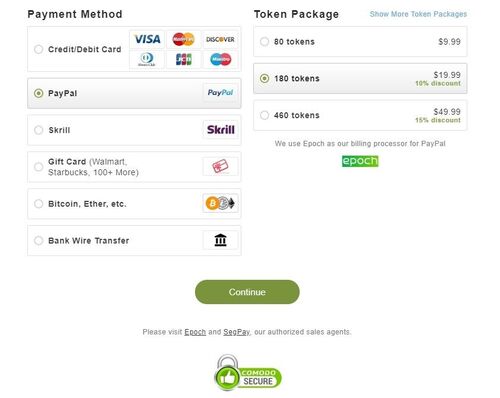Choose the 80 tokens package
Viewport: 500px width, 398px height.
(x=360, y=42)
